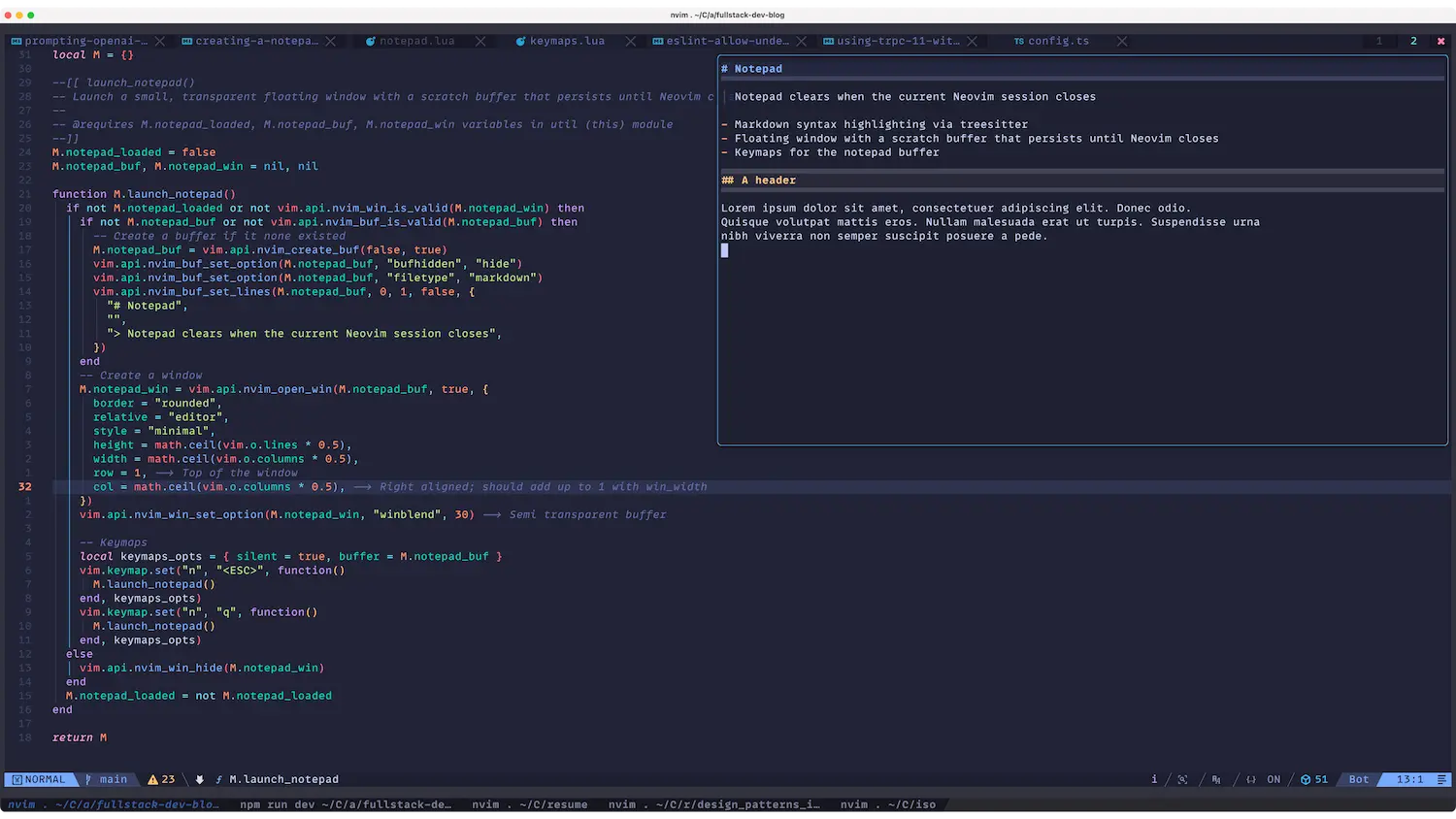Click the 'Bot' scroll position indicator
Viewport: 1456px width, 819px height.
1359,779
